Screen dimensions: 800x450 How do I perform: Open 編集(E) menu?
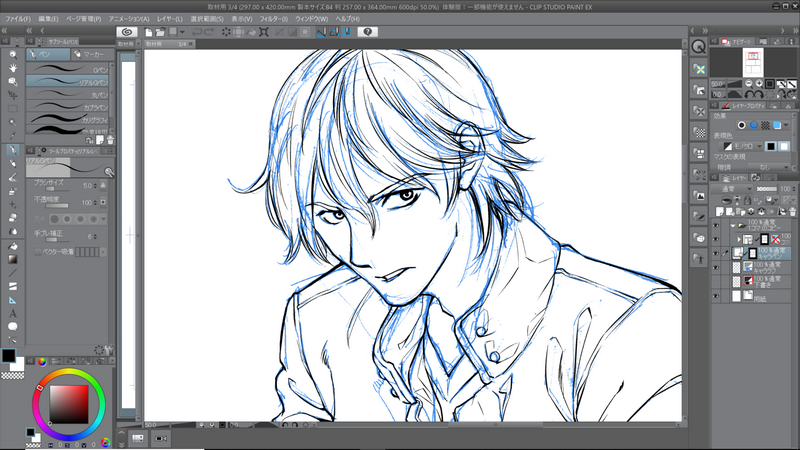pos(48,19)
